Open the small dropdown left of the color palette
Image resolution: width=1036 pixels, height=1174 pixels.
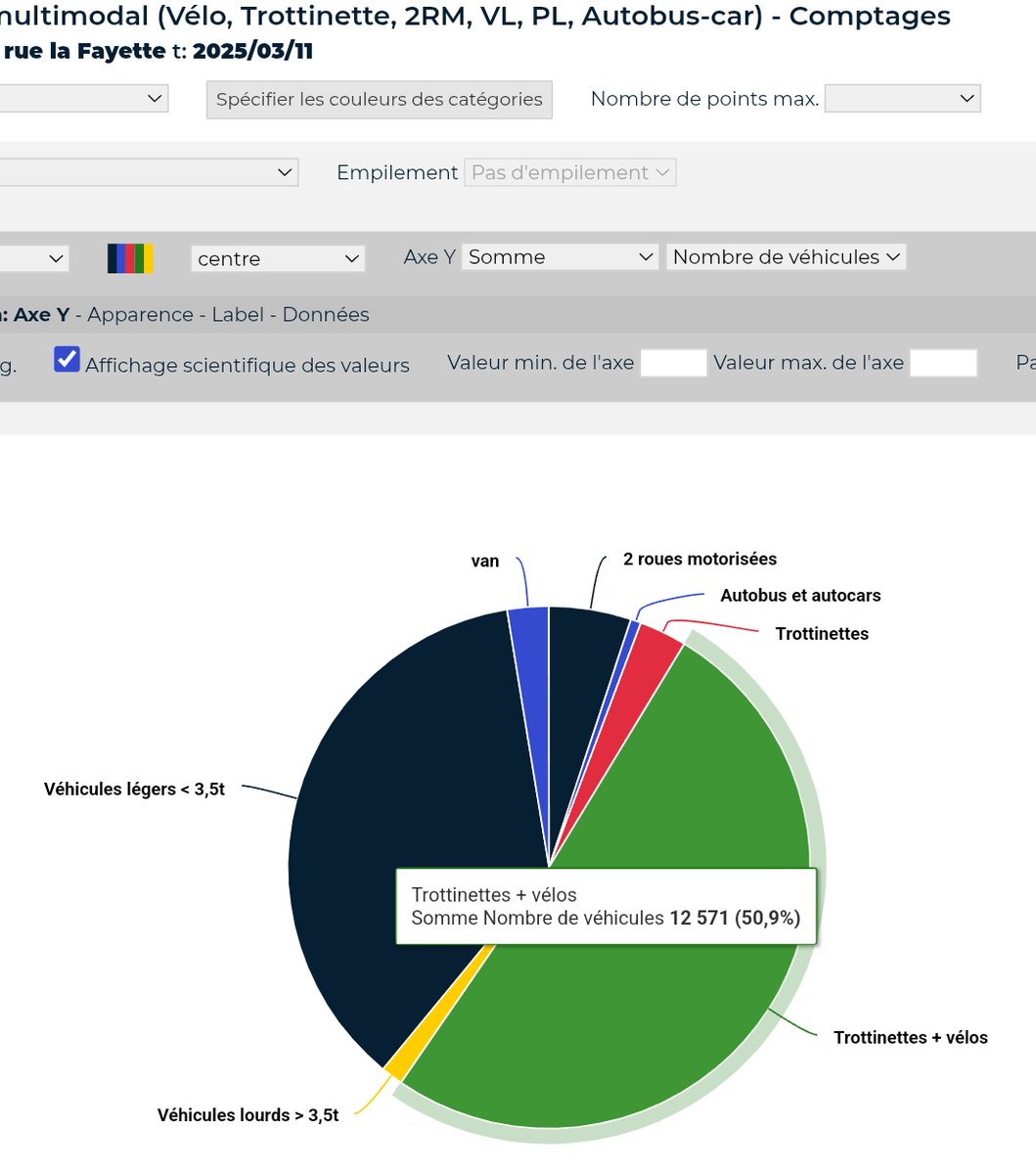pos(34,258)
